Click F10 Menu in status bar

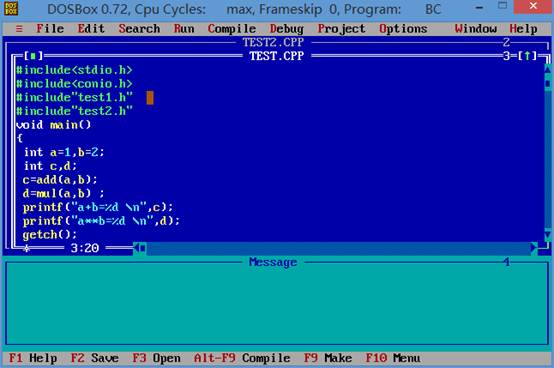click(x=393, y=358)
